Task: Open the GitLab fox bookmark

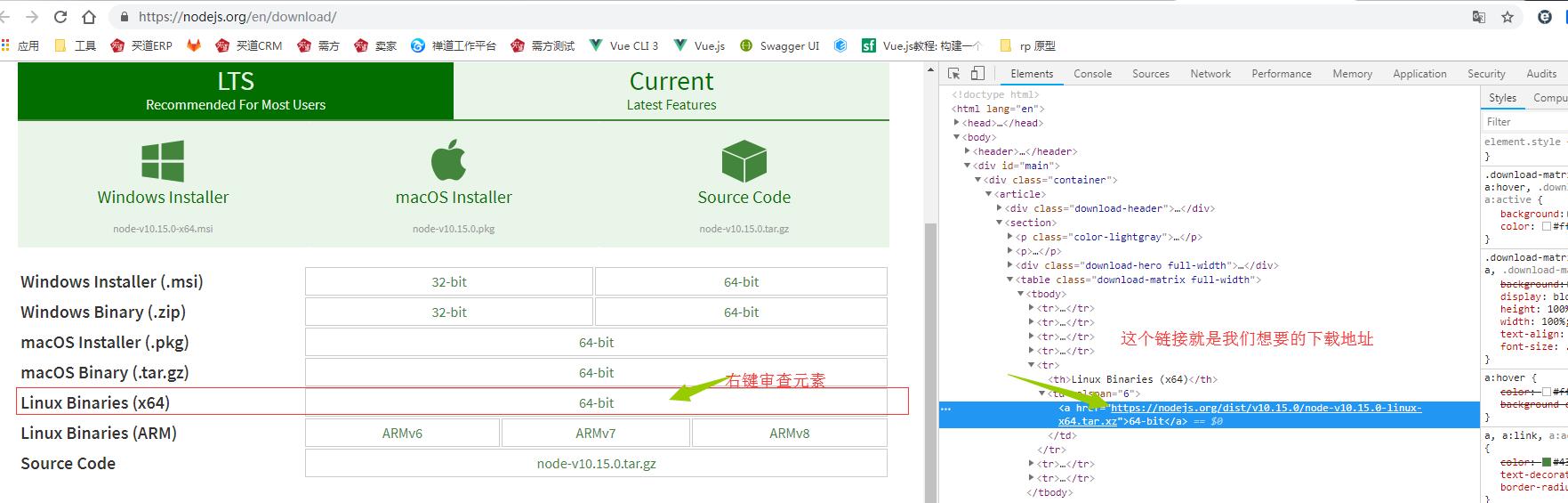Action: (x=194, y=45)
